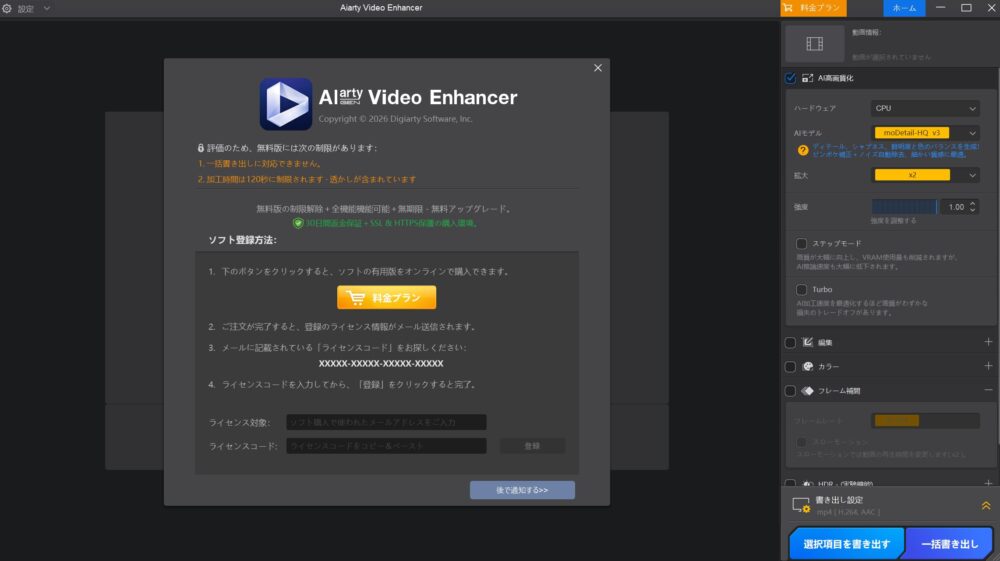Click the AI高画質化 upscale icon
The width and height of the screenshot is (1000, 561).
tap(808, 78)
